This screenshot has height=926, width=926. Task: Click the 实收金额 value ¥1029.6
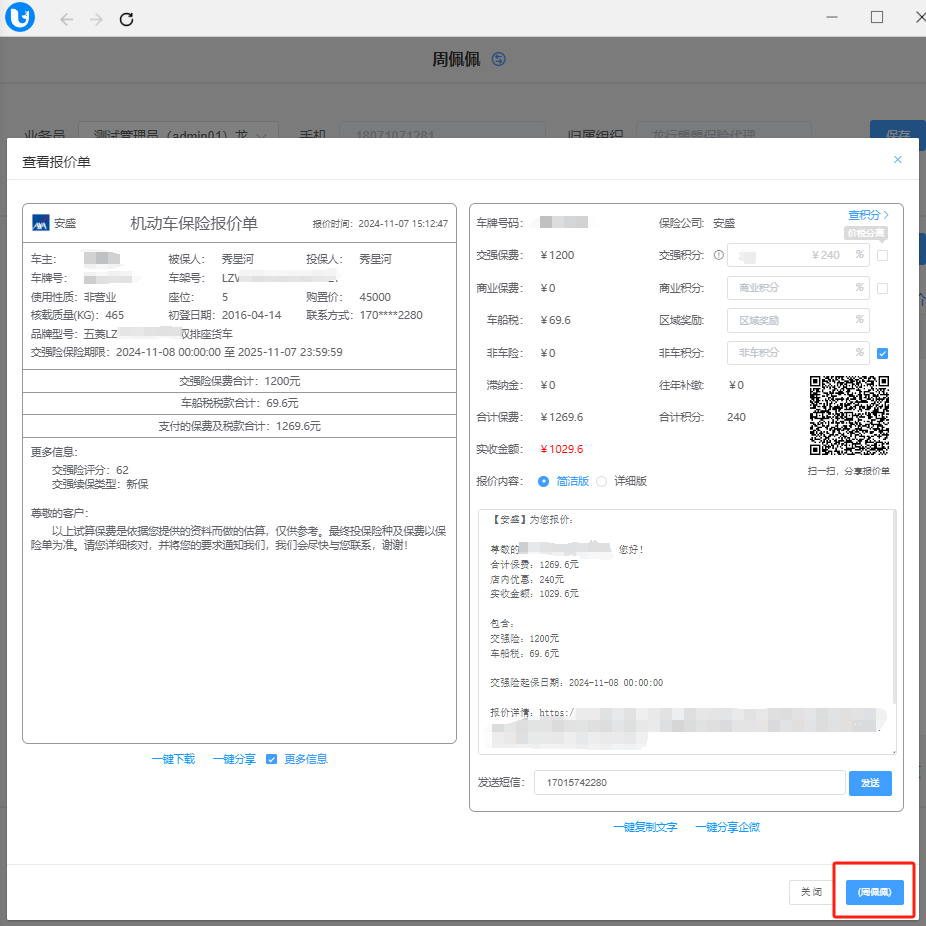562,449
